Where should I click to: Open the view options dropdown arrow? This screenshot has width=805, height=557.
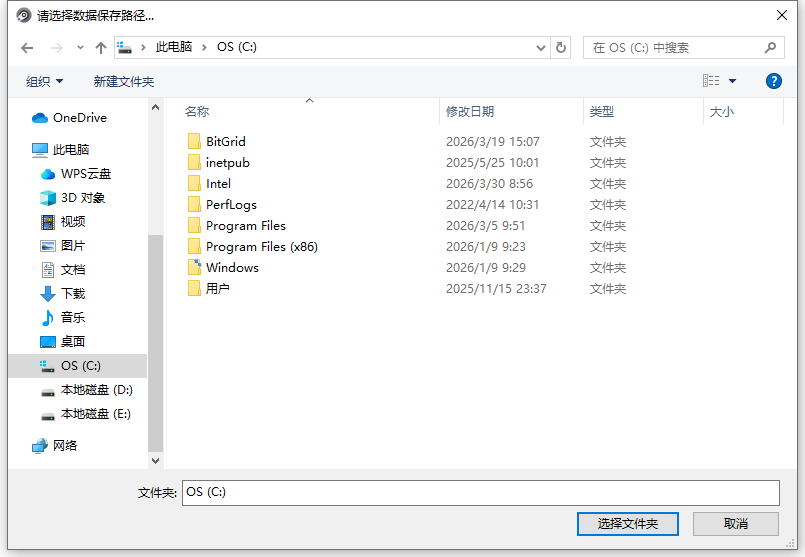click(x=732, y=81)
